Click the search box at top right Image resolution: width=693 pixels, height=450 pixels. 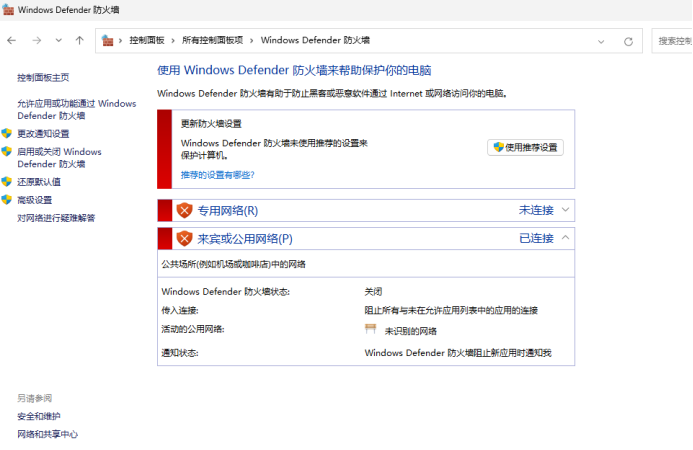coord(673,41)
